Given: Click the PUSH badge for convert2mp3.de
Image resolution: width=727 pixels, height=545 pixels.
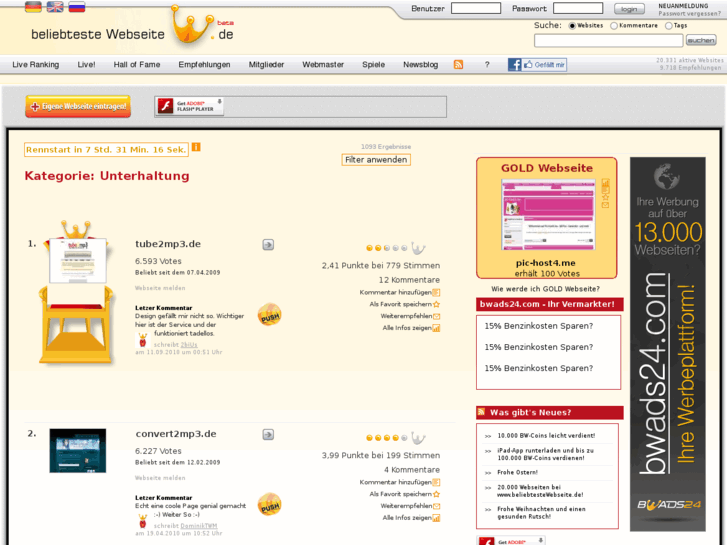Looking at the screenshot, I should 269,505.
